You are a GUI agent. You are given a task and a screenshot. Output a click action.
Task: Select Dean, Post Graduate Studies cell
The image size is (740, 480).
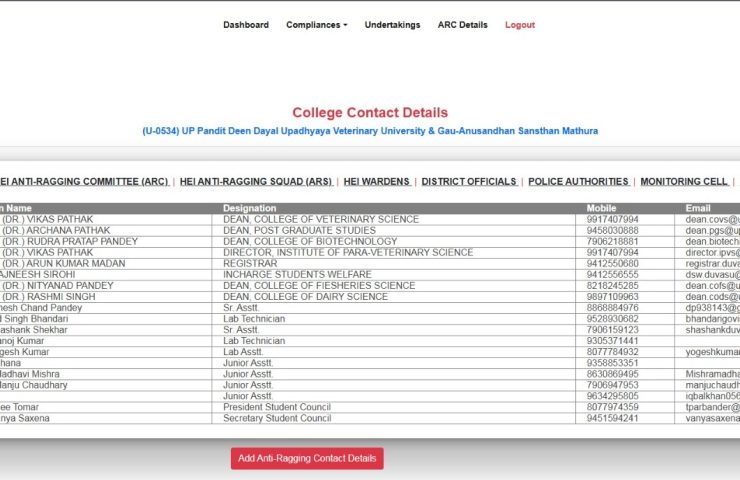[394, 230]
